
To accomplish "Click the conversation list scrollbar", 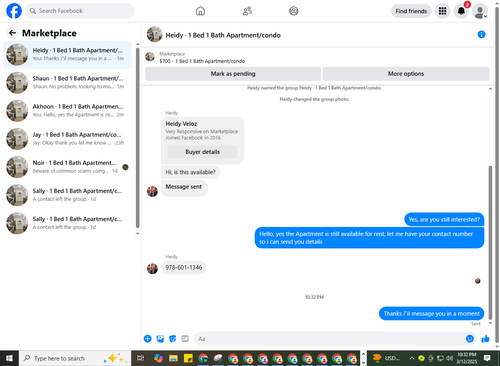I will [137, 138].
